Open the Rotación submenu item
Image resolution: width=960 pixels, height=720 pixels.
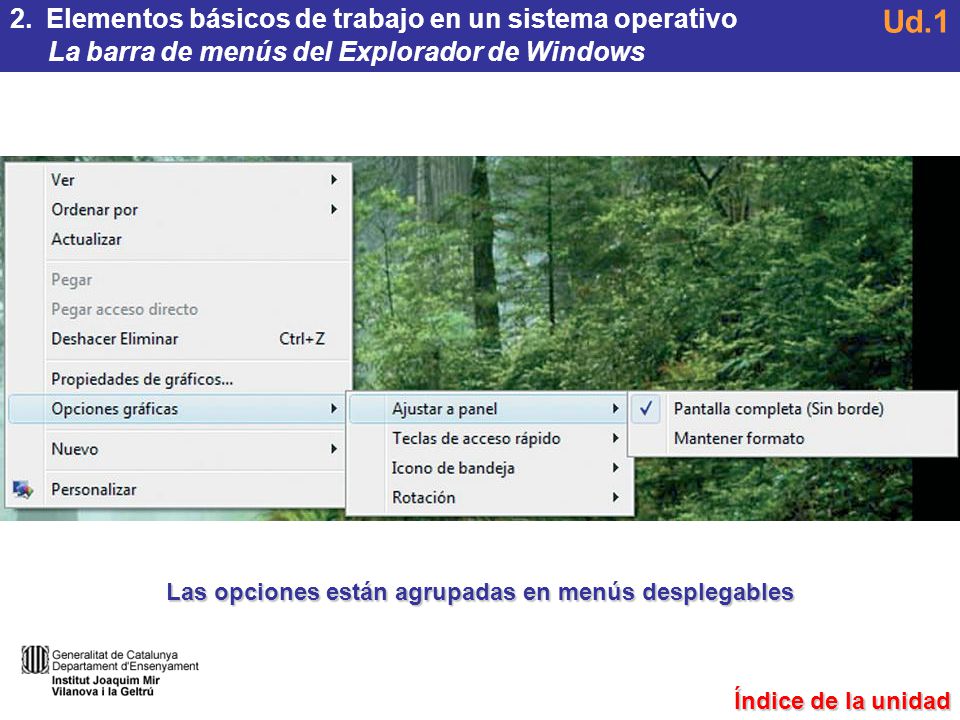point(490,497)
